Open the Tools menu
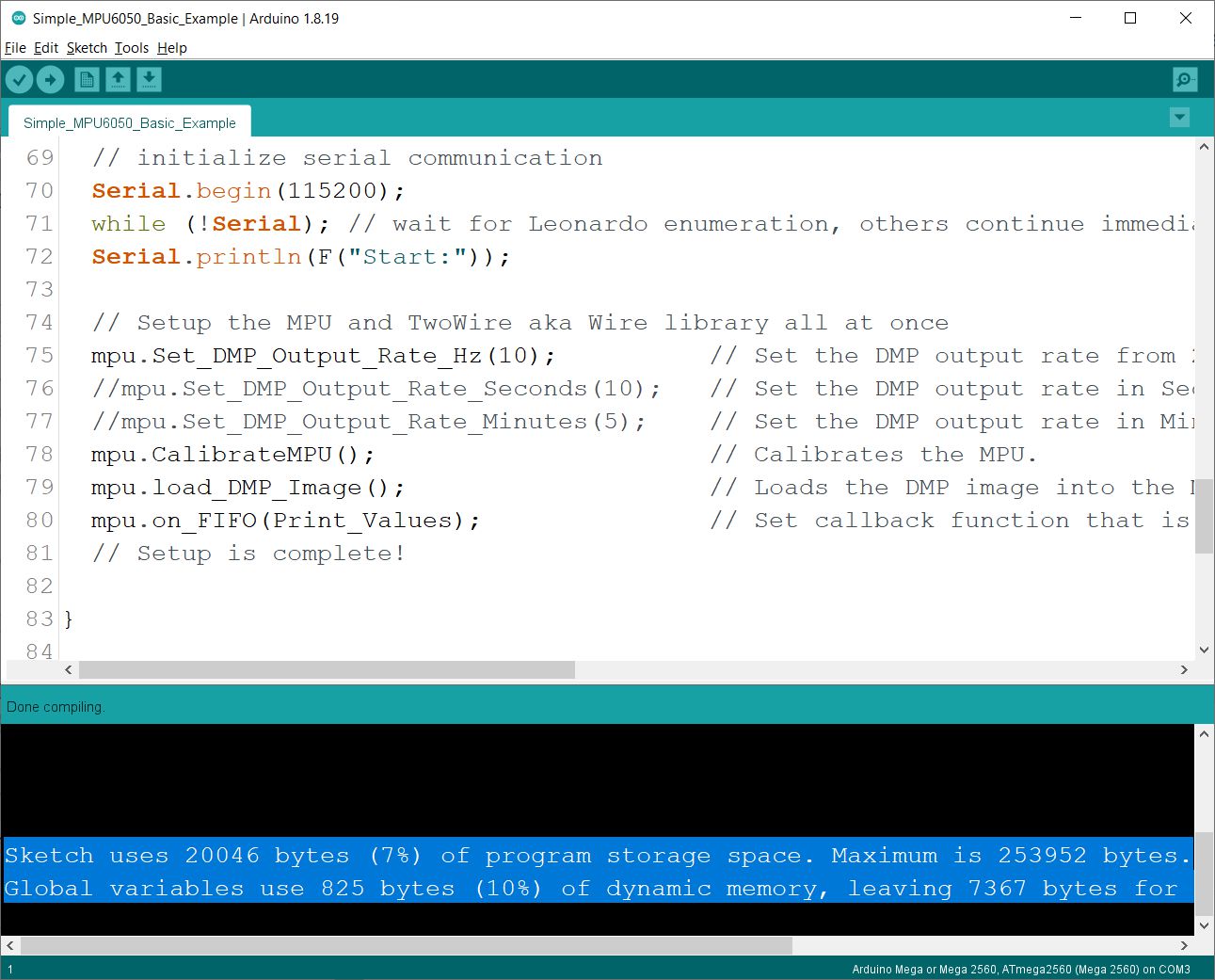 coord(131,48)
